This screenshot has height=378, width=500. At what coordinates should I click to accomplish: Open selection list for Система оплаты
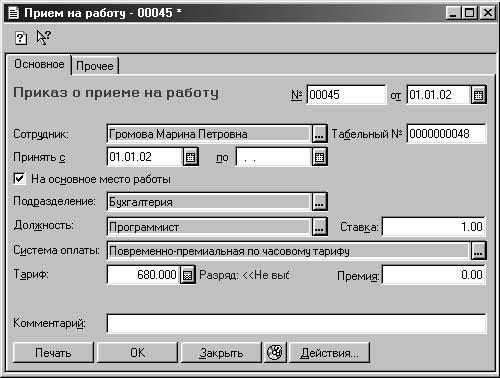click(478, 251)
